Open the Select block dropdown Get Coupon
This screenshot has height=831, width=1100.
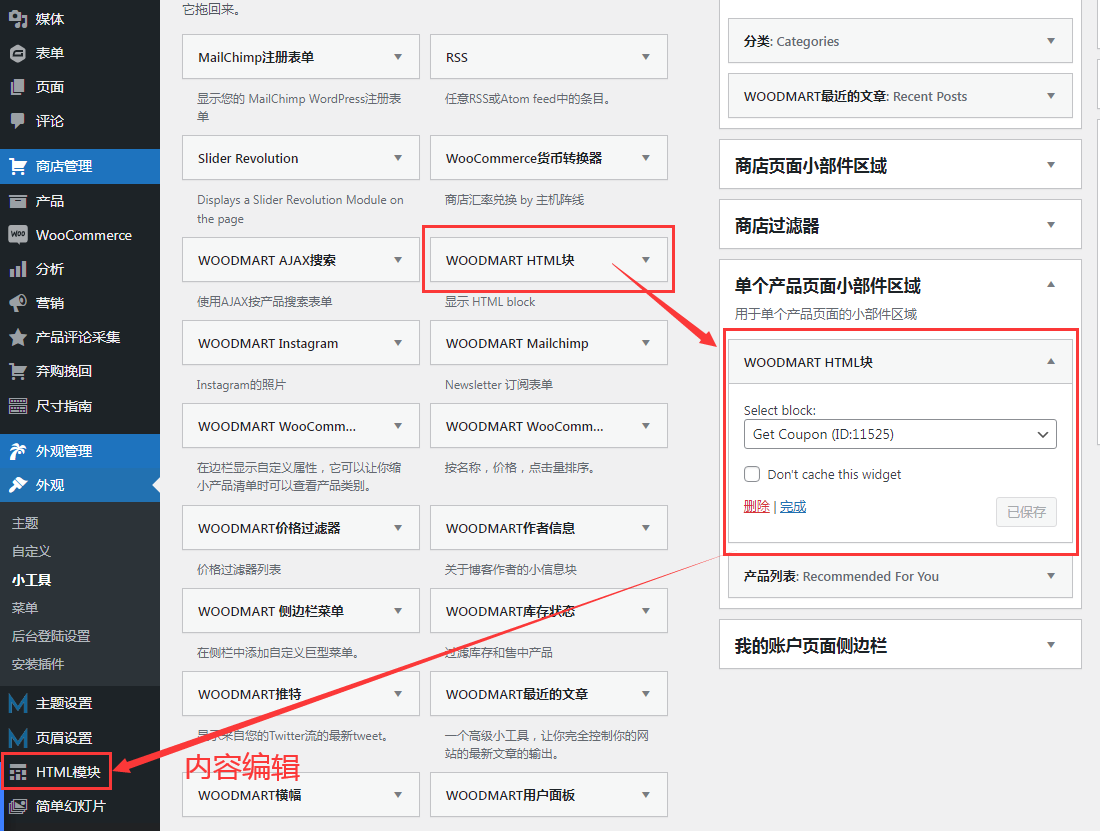point(900,434)
